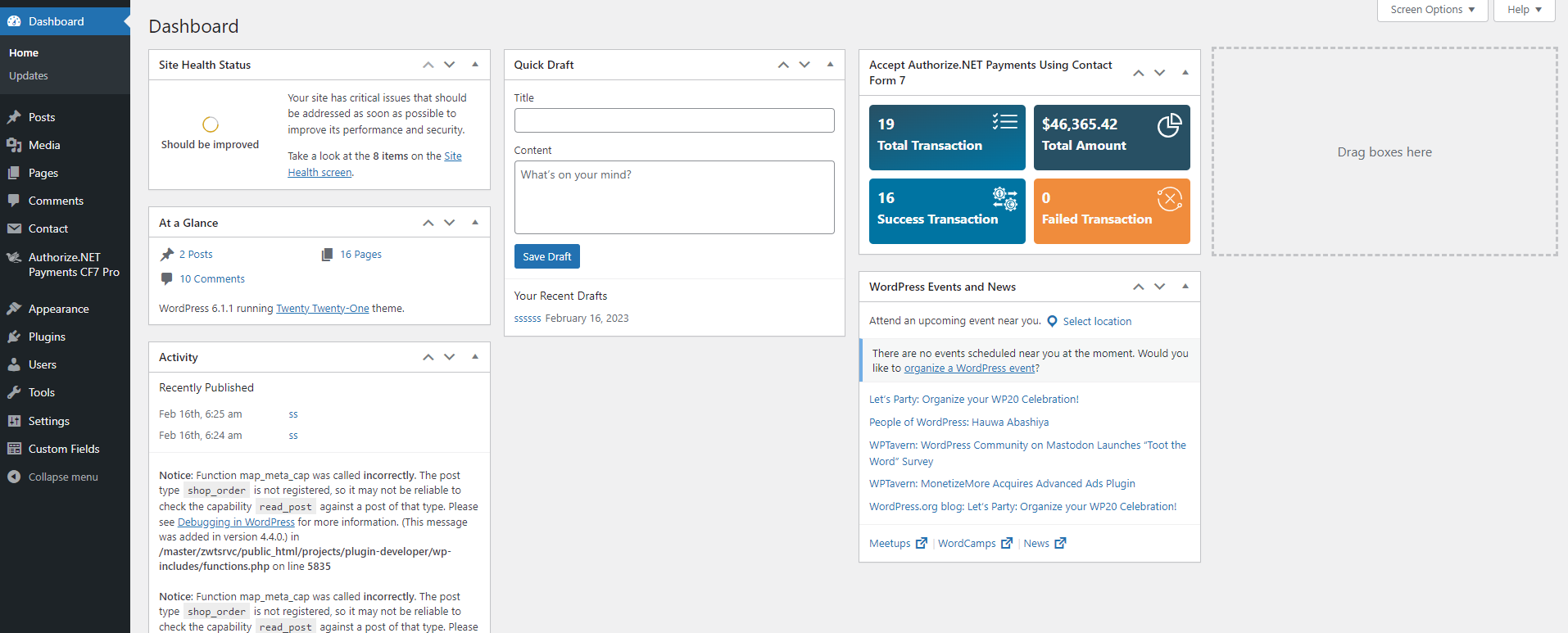The width and height of the screenshot is (1568, 633).
Task: Click the Posts pin icon in sidebar
Action: click(x=14, y=117)
